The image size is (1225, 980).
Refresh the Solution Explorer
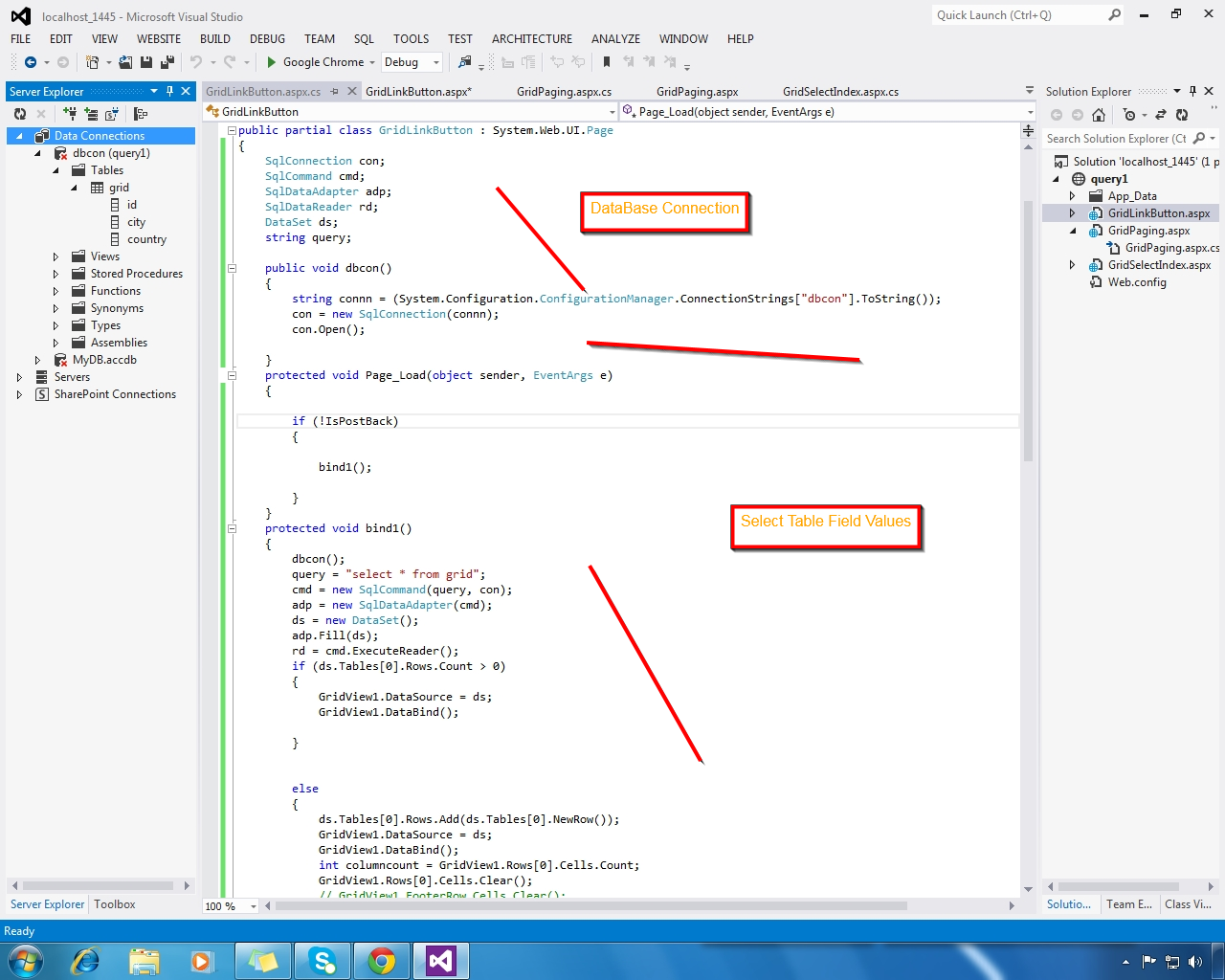click(x=1184, y=115)
